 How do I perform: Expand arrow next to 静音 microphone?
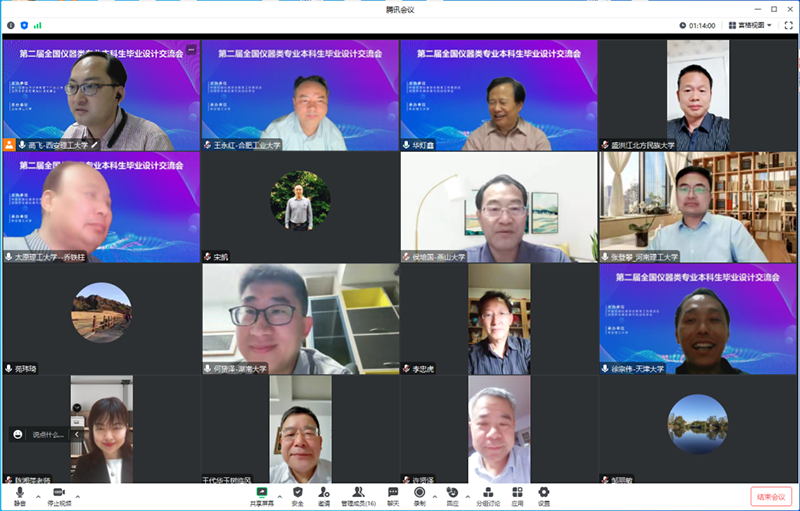pyautogui.click(x=38, y=494)
